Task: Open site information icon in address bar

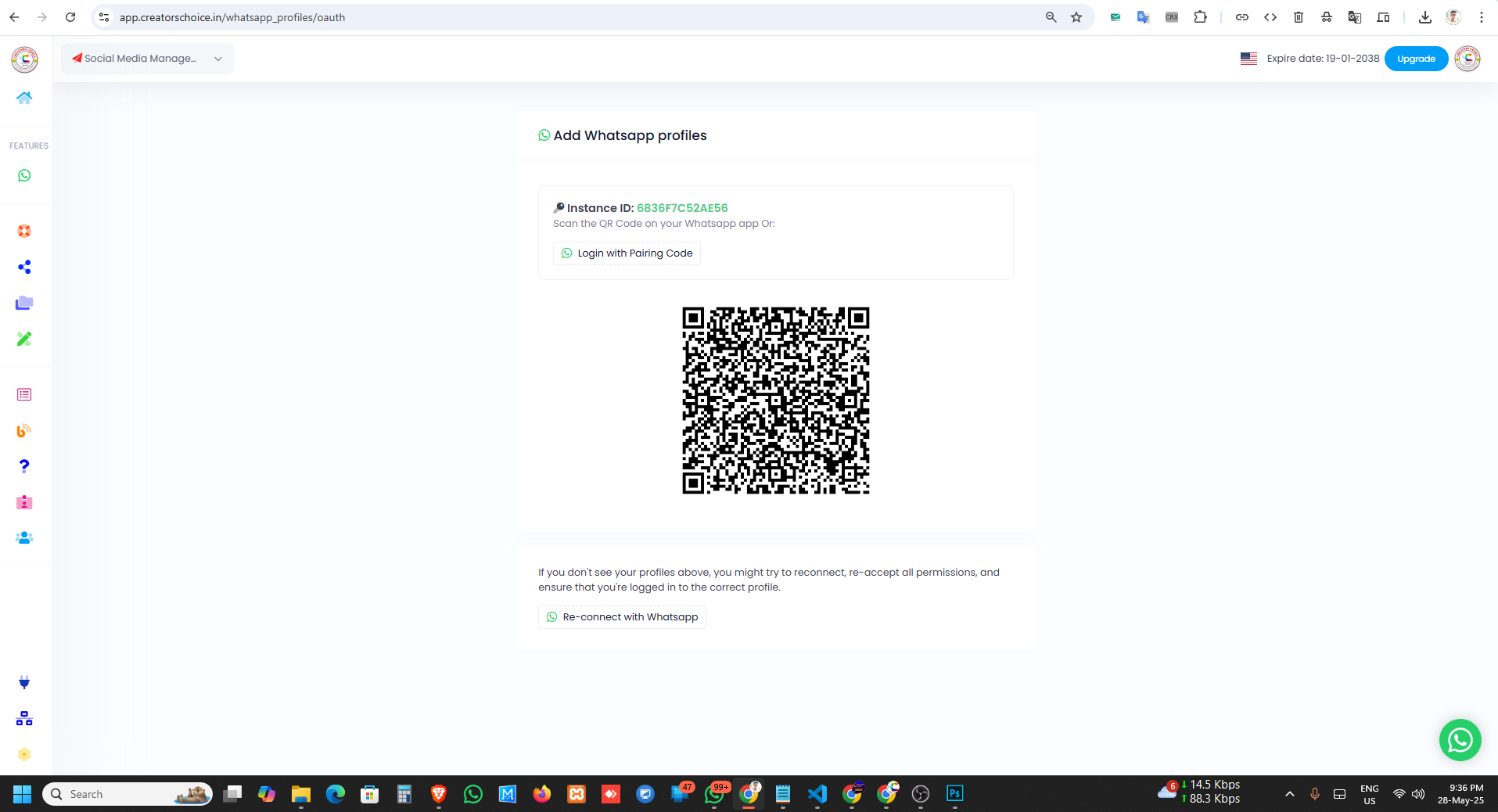Action: pyautogui.click(x=104, y=17)
